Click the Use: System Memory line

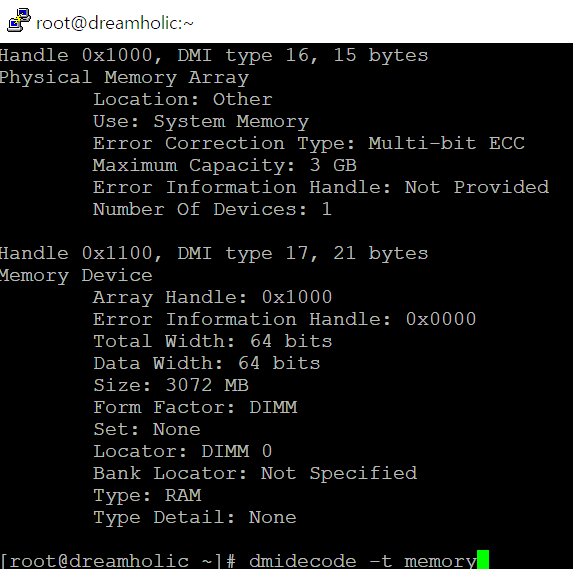coord(201,122)
